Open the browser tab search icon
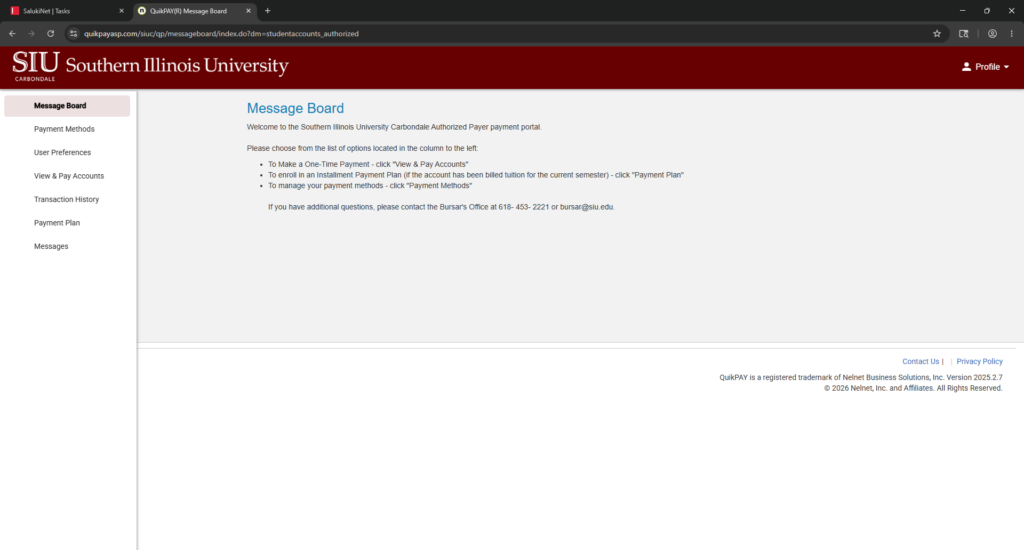Image resolution: width=1024 pixels, height=550 pixels. click(x=963, y=33)
